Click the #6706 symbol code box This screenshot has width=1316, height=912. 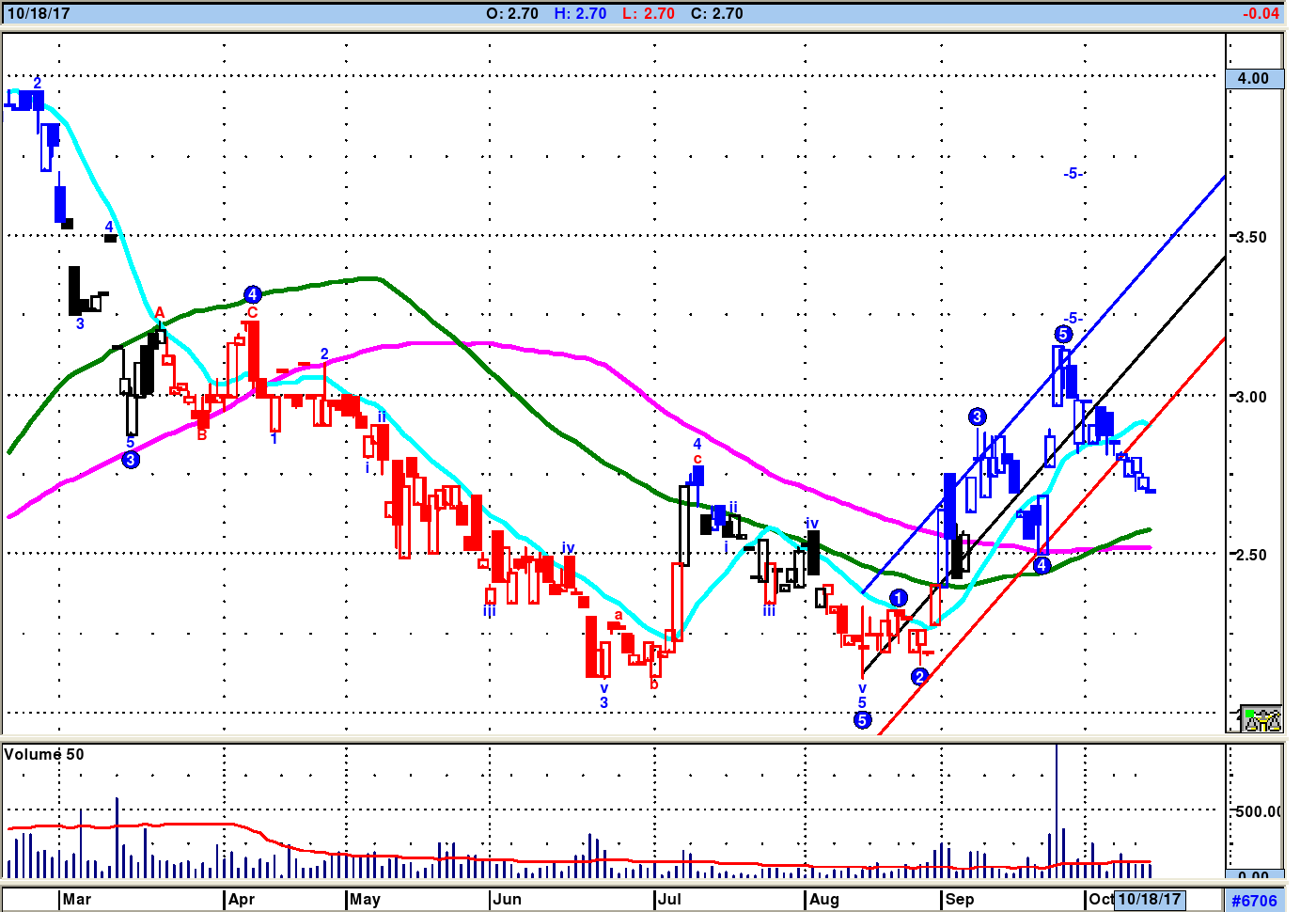[1254, 901]
